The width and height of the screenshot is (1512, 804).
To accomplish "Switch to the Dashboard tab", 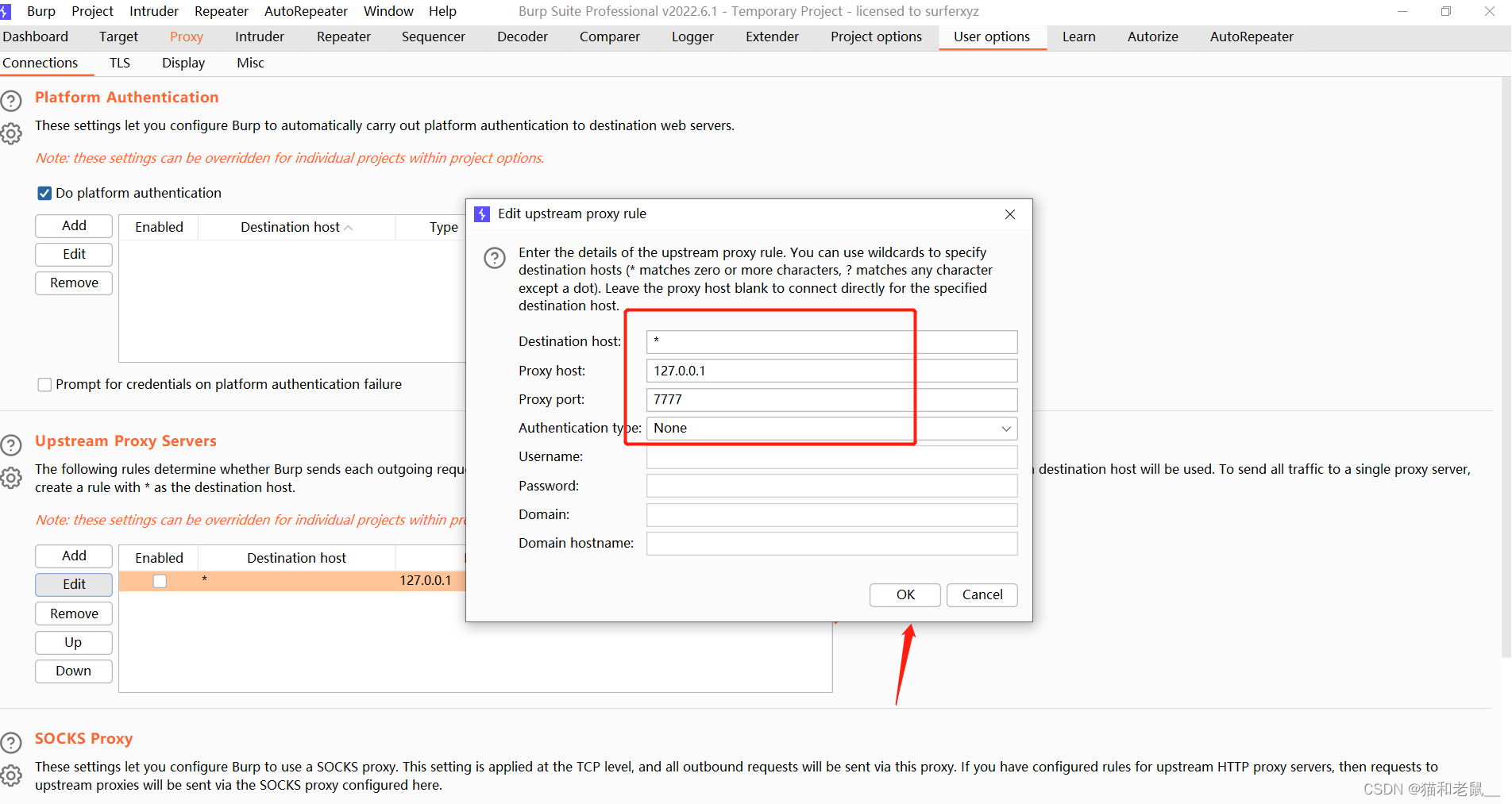I will click(36, 37).
